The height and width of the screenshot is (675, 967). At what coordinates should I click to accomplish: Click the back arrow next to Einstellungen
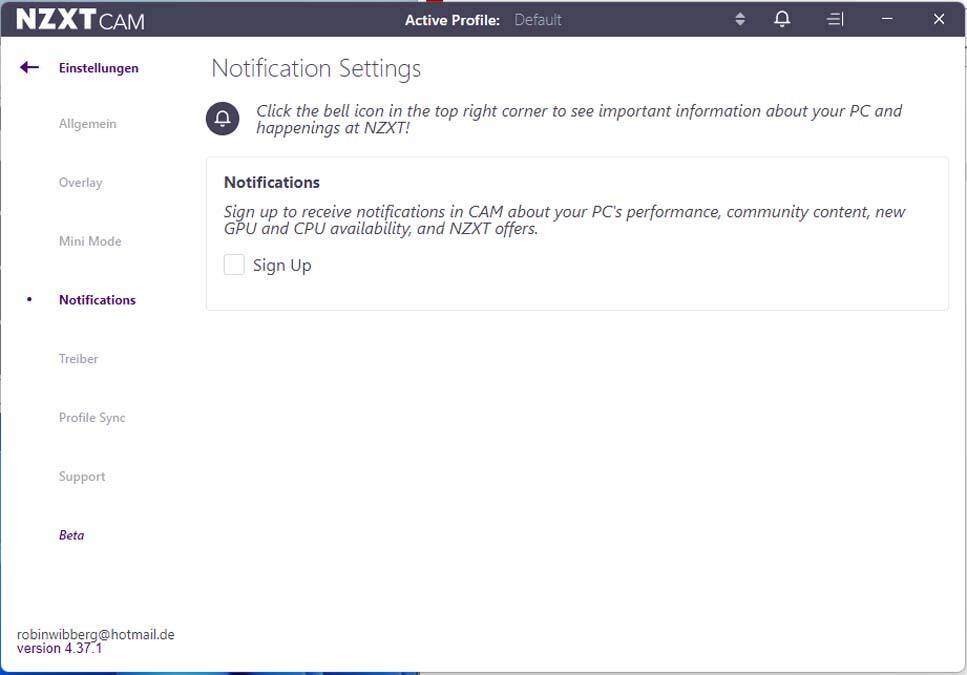[29, 67]
